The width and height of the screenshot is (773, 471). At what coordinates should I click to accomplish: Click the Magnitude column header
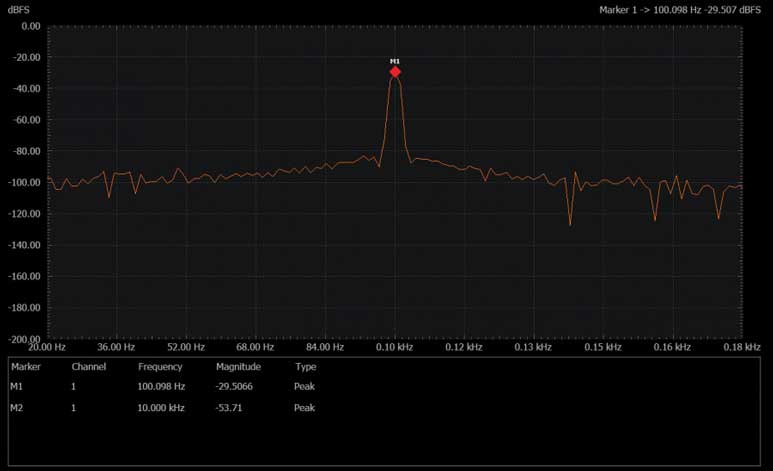coord(238,367)
